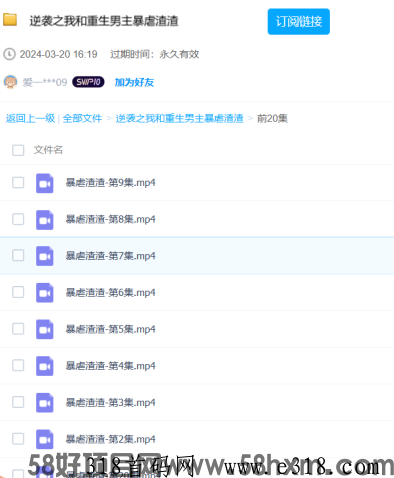Open file 暴虐渣渣-第8集.mp4

(111, 219)
